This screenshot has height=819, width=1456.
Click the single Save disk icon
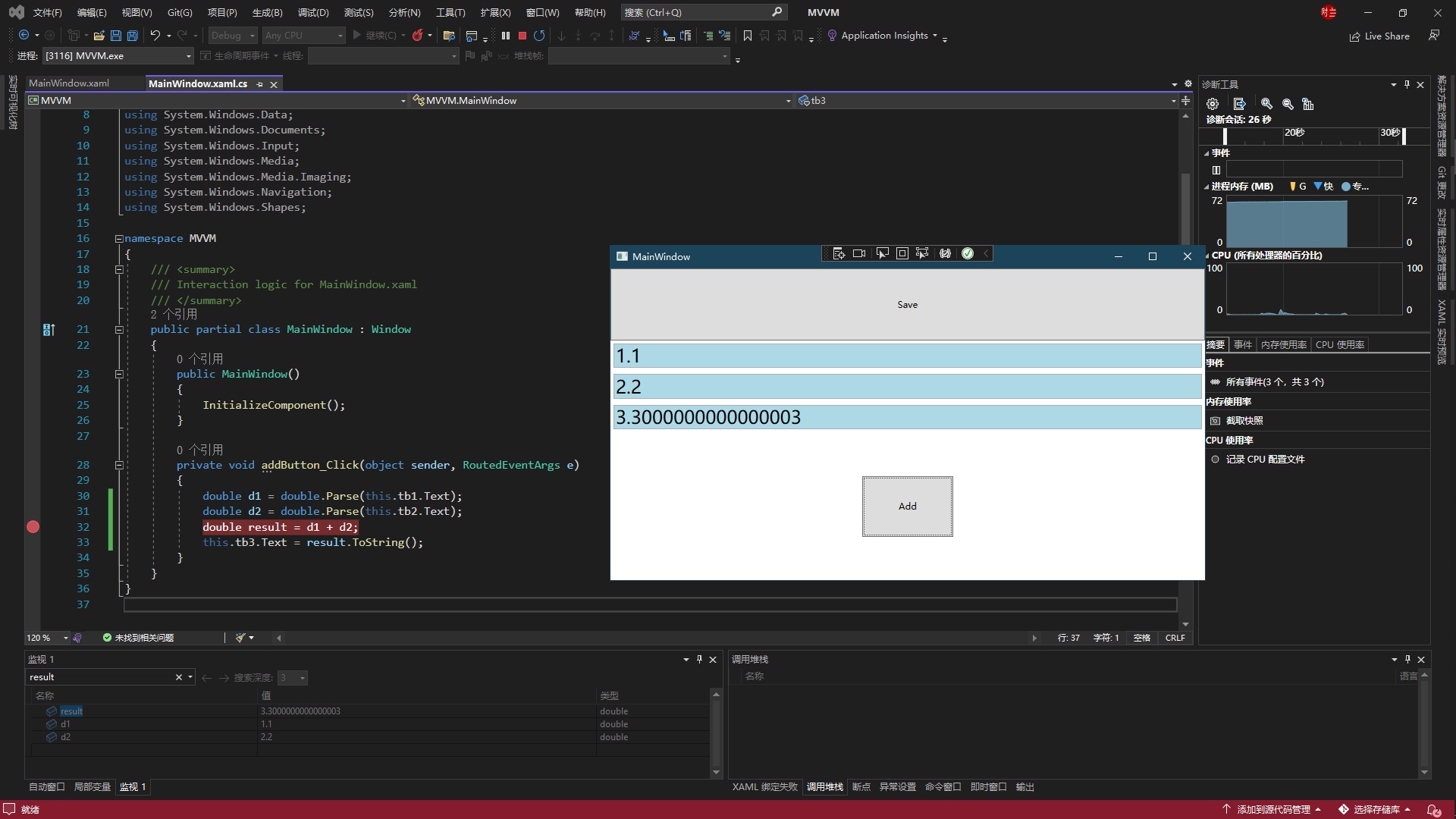point(116,36)
